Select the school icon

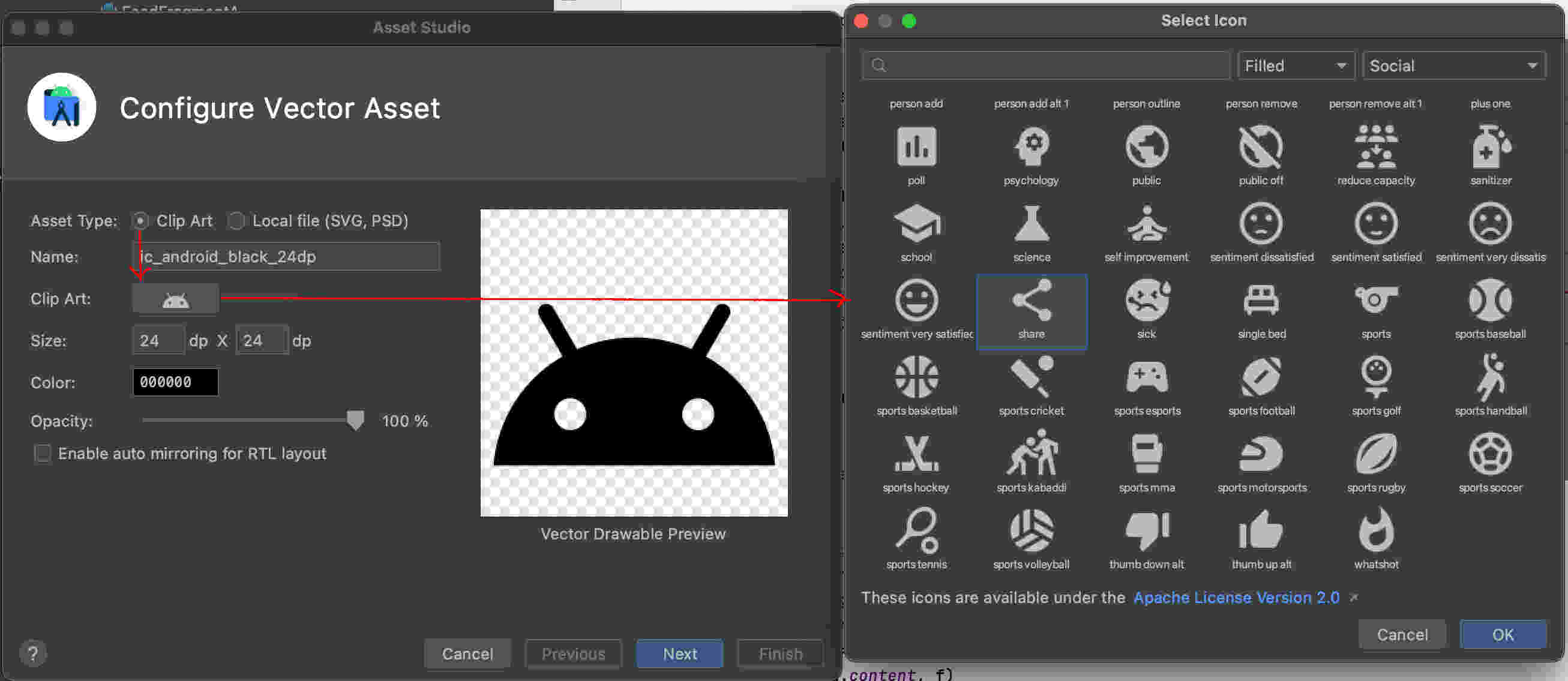point(916,223)
